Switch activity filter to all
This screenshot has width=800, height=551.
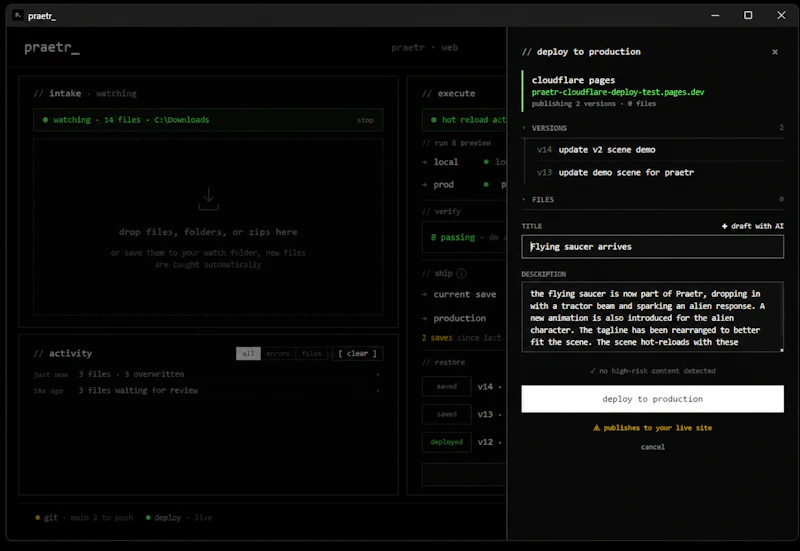pos(248,354)
